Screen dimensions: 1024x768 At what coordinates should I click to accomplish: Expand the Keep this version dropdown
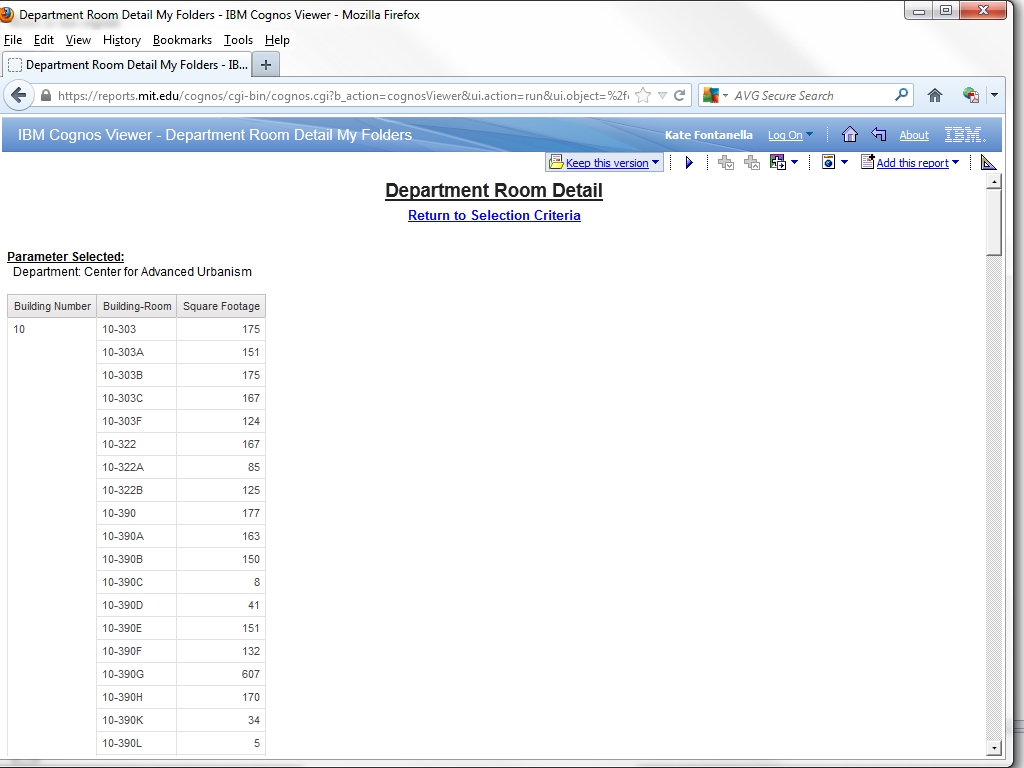[x=656, y=163]
